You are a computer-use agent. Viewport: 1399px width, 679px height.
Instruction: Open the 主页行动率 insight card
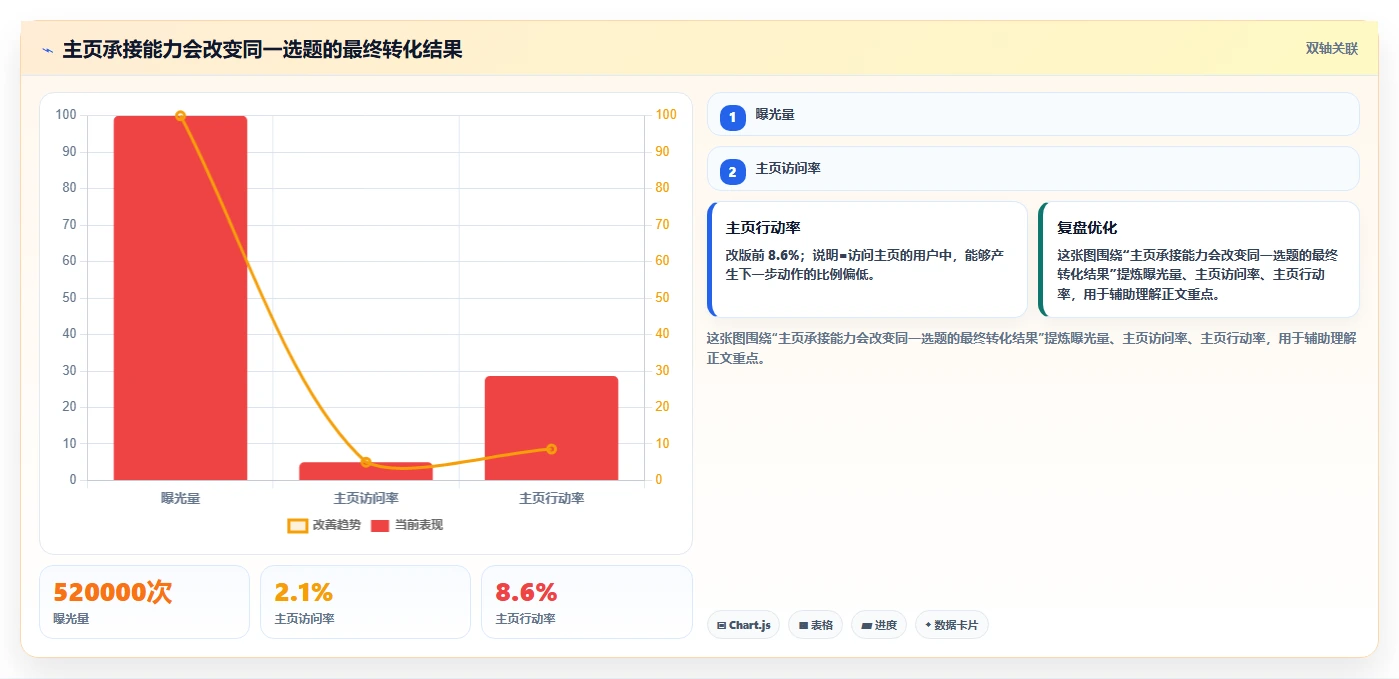point(867,260)
